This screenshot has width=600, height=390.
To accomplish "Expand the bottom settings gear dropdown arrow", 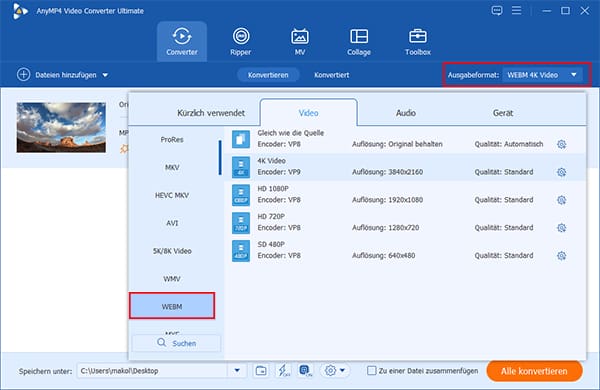I will pos(342,370).
